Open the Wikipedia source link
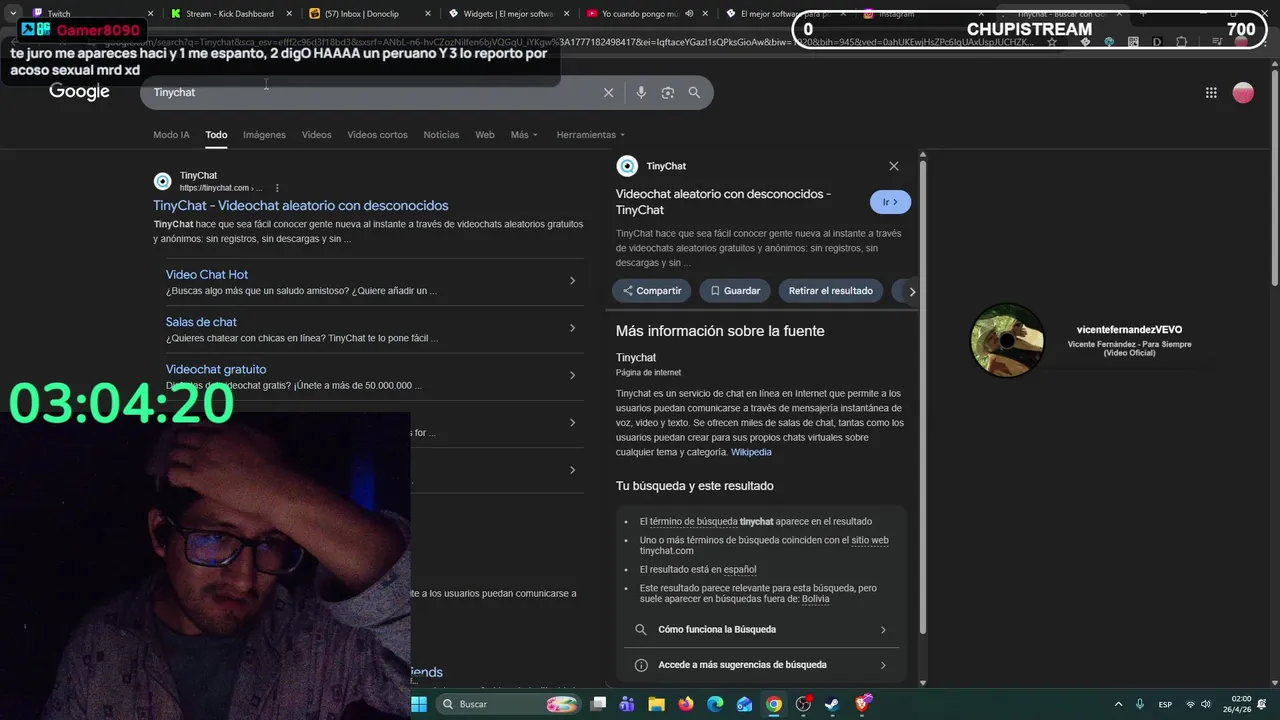This screenshot has height=720, width=1280. (x=751, y=452)
